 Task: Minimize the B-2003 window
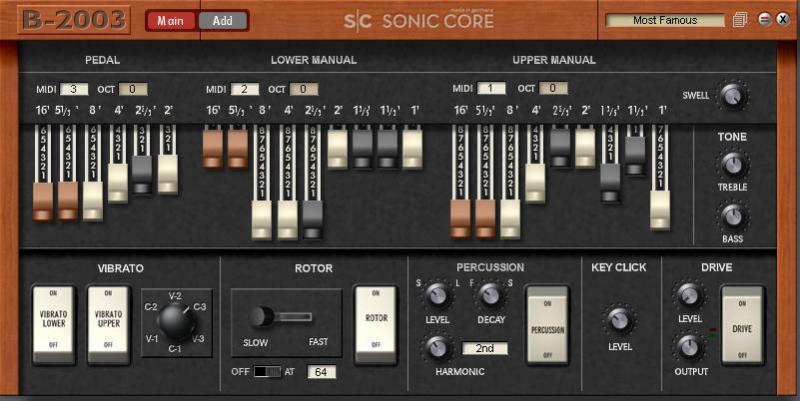(x=764, y=19)
